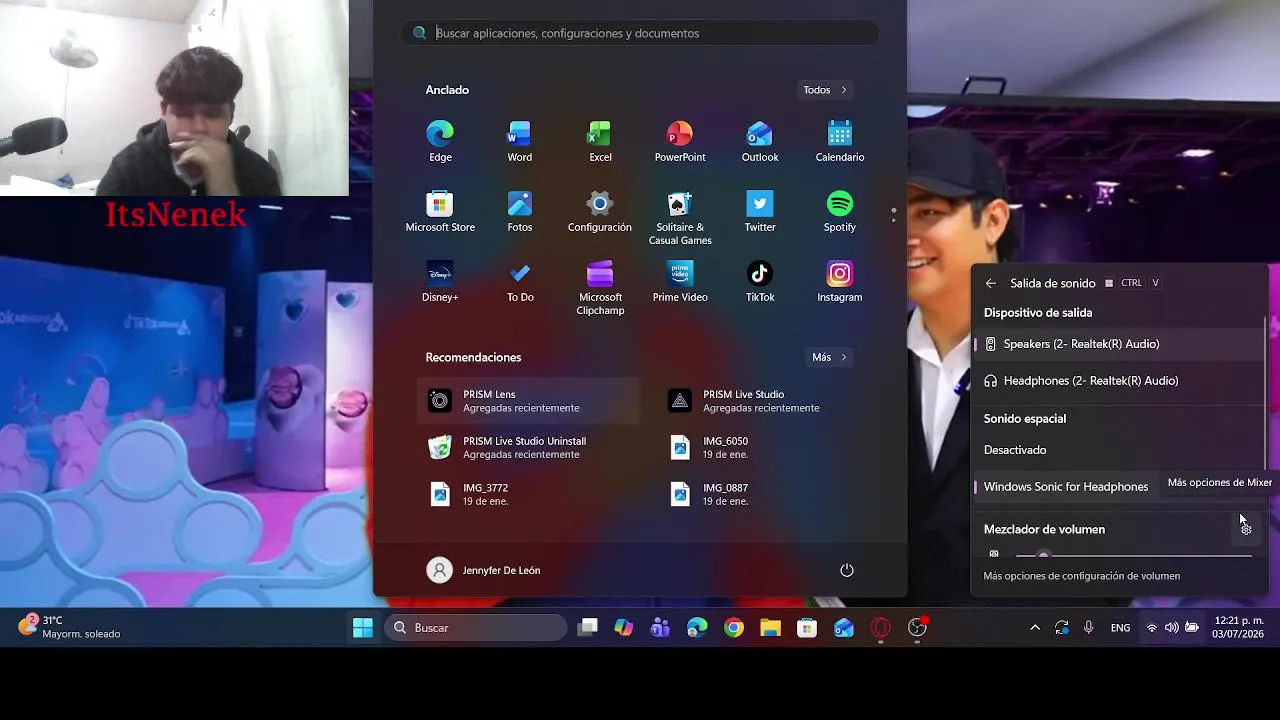Click the microphone icon in system tray

click(x=1089, y=628)
